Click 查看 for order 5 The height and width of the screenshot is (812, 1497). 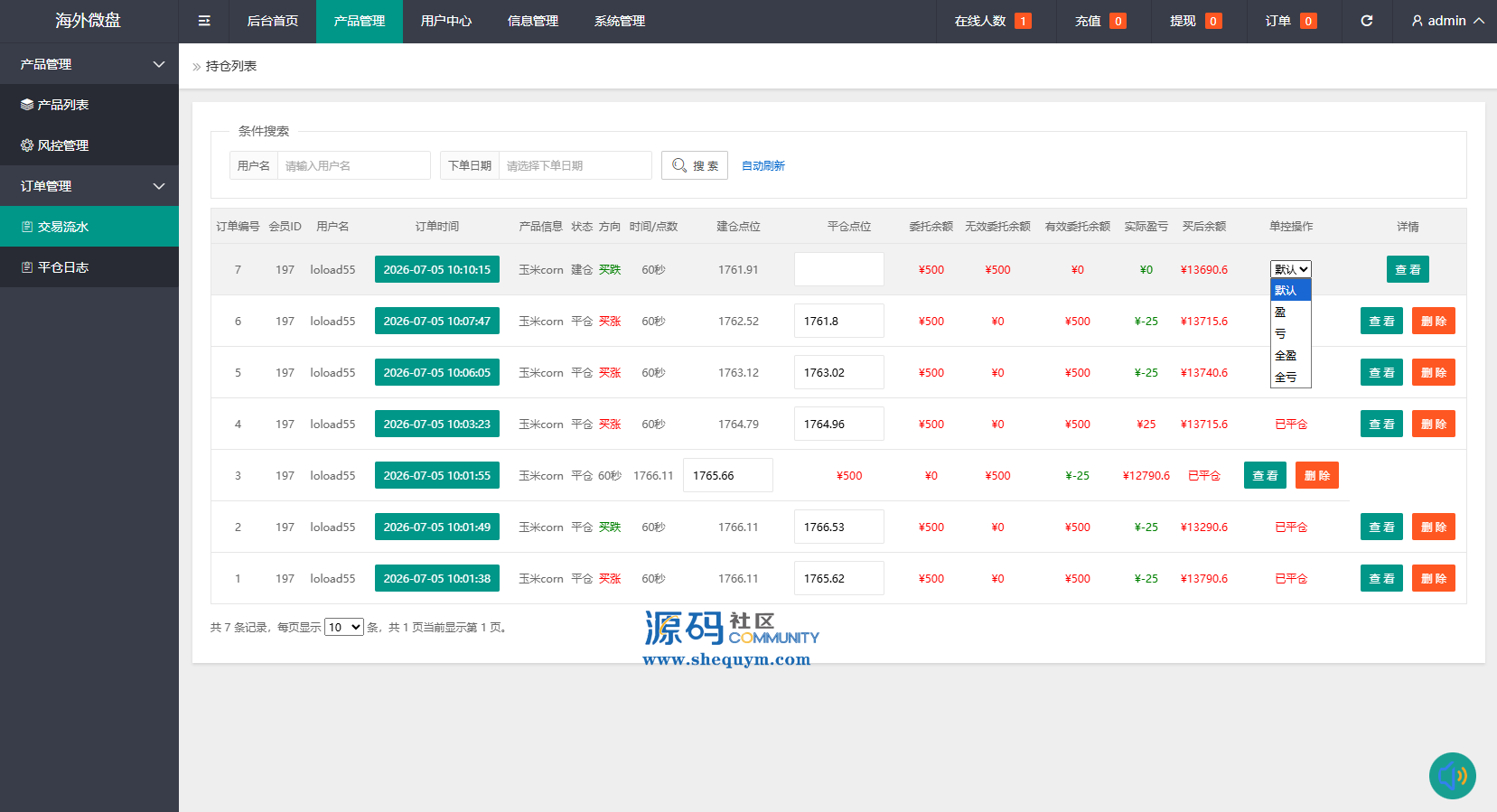1381,372
